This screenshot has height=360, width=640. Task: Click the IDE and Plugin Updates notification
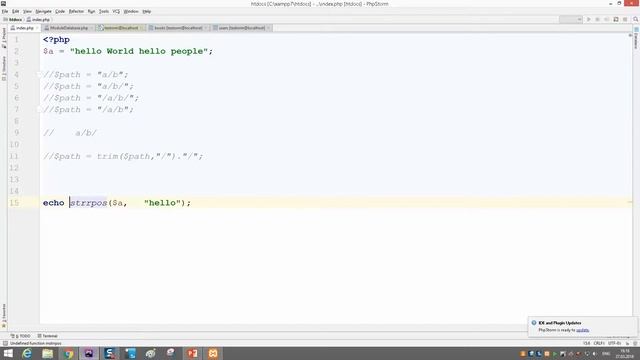(x=582, y=326)
